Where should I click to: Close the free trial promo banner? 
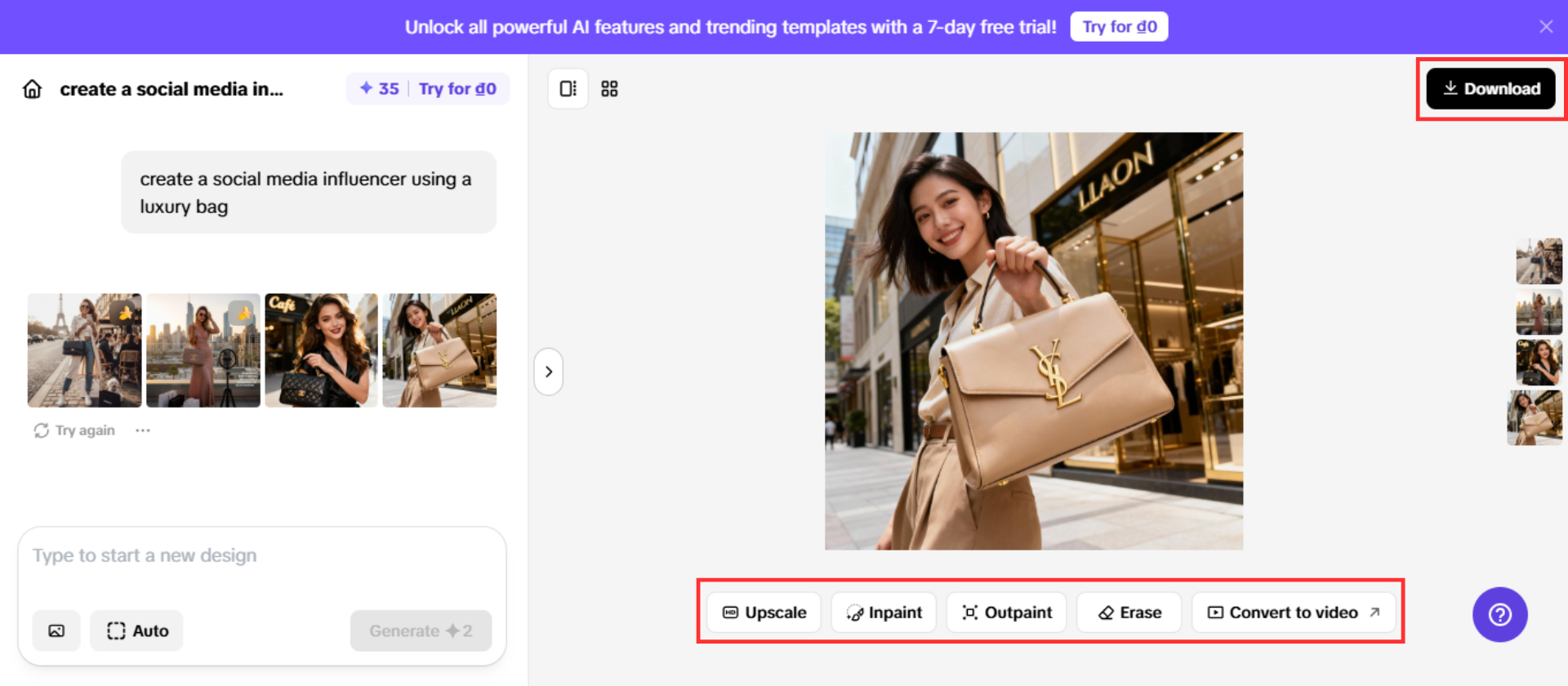click(x=1545, y=26)
